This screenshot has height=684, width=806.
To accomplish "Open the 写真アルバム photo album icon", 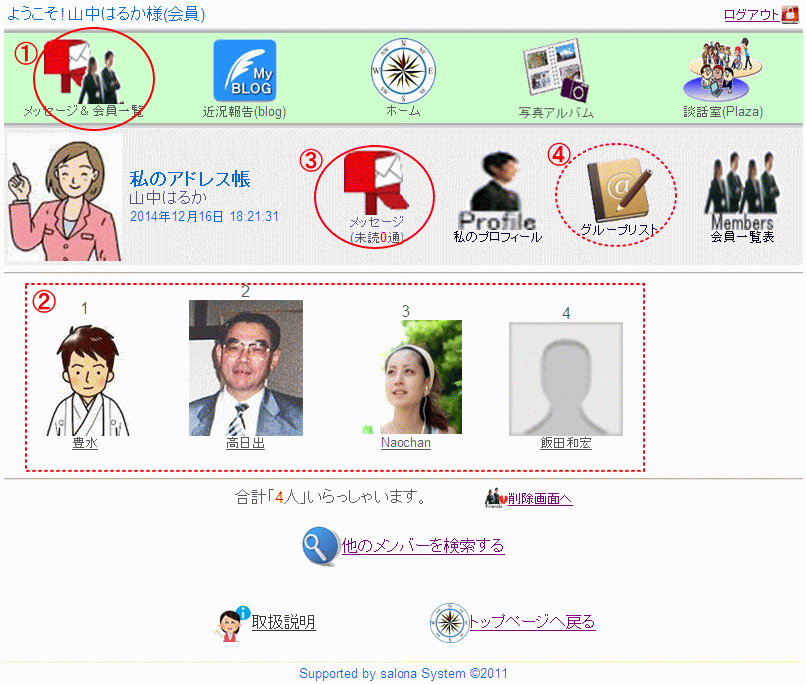I will pos(556,70).
